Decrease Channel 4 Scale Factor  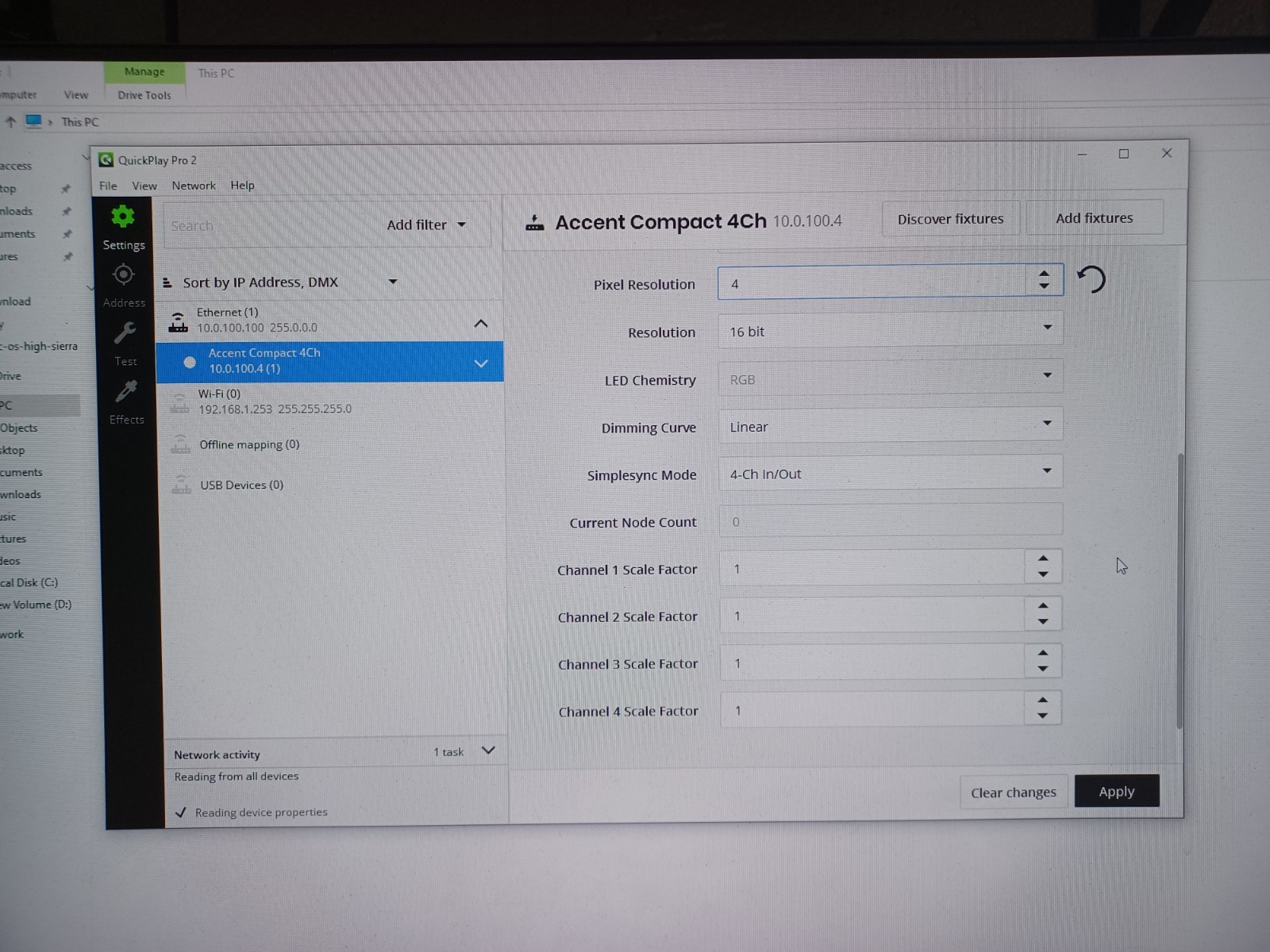click(1043, 716)
